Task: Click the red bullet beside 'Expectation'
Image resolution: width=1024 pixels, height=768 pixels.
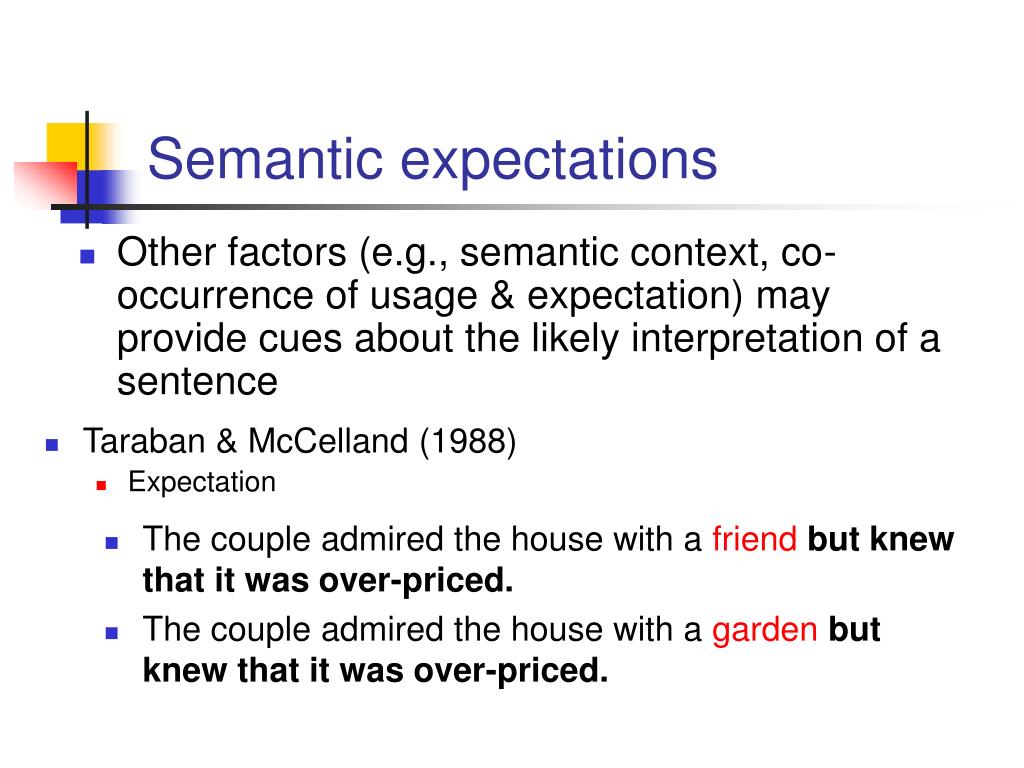Action: pyautogui.click(x=101, y=485)
